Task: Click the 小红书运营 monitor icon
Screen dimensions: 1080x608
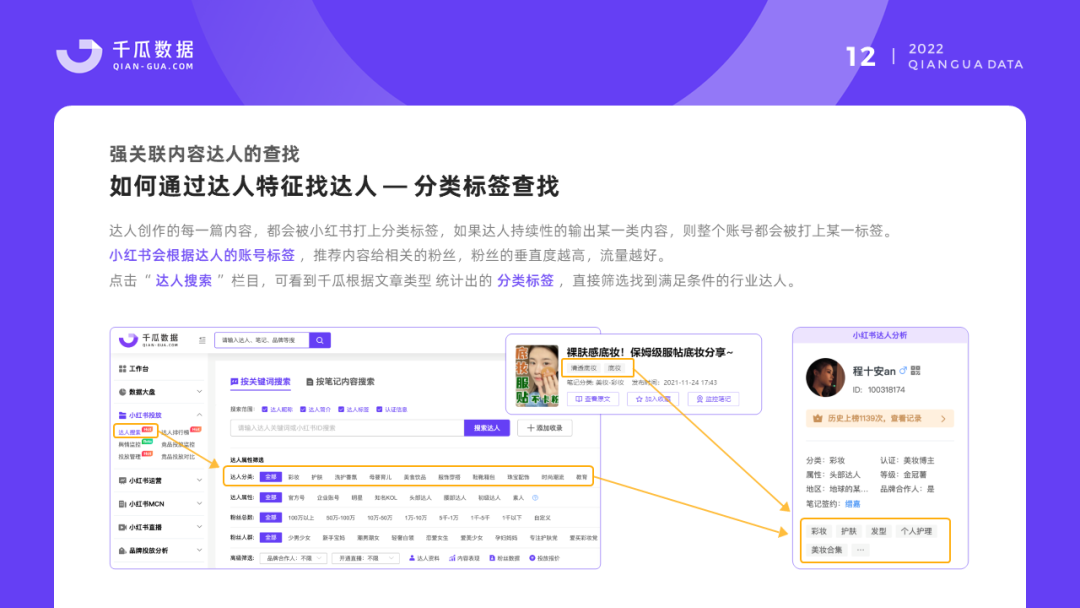Action: [123, 481]
